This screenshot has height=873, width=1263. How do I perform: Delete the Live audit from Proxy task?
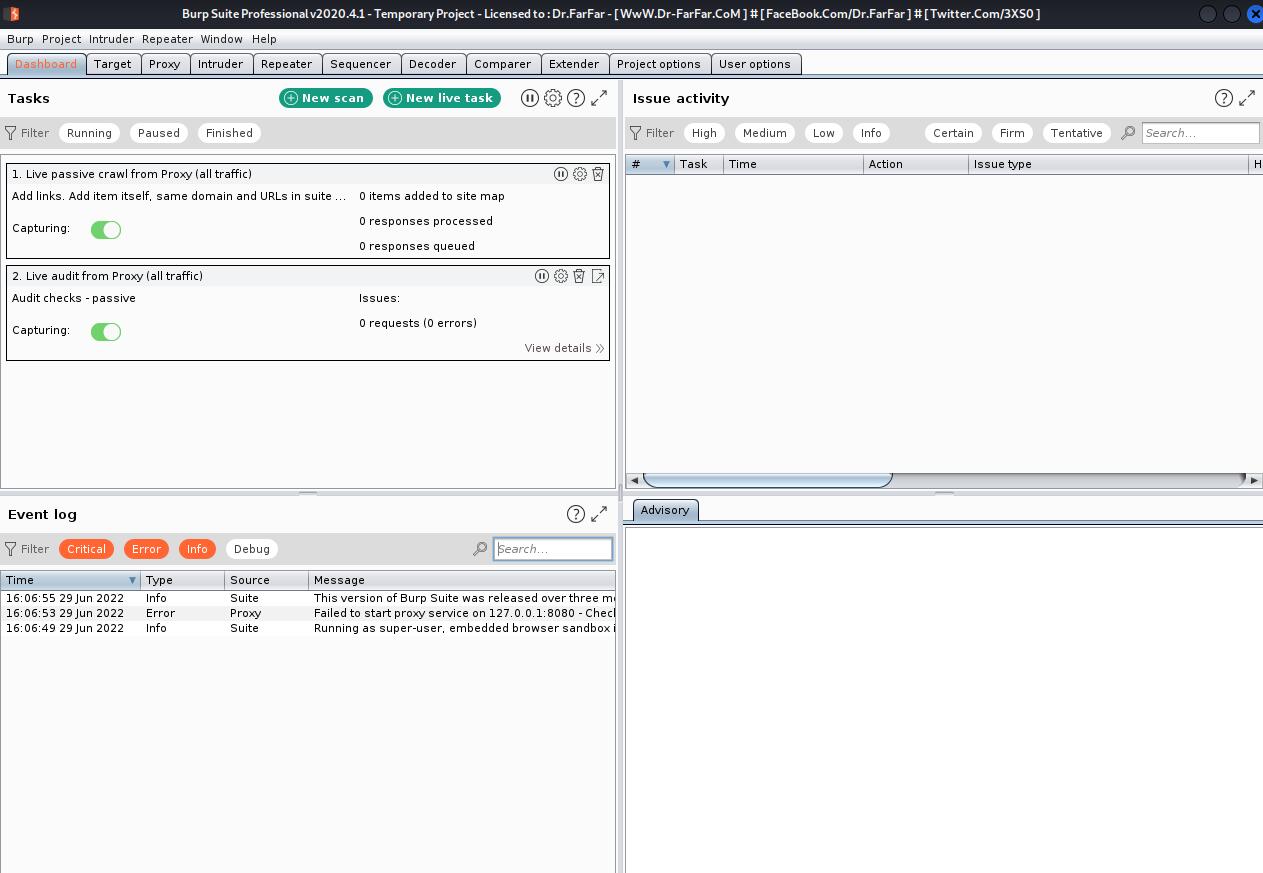[x=579, y=276]
